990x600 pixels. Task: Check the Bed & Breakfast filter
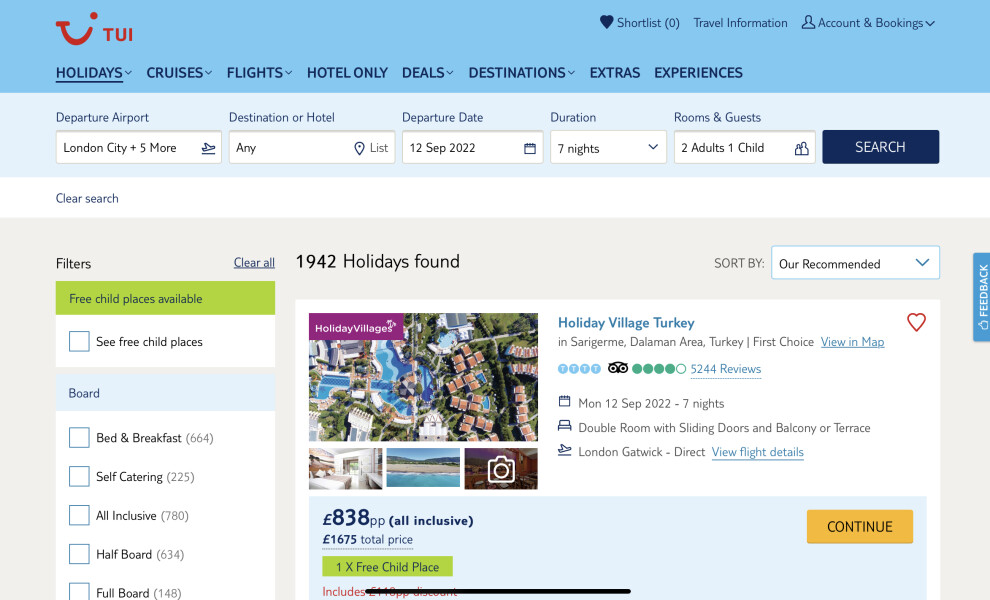79,438
